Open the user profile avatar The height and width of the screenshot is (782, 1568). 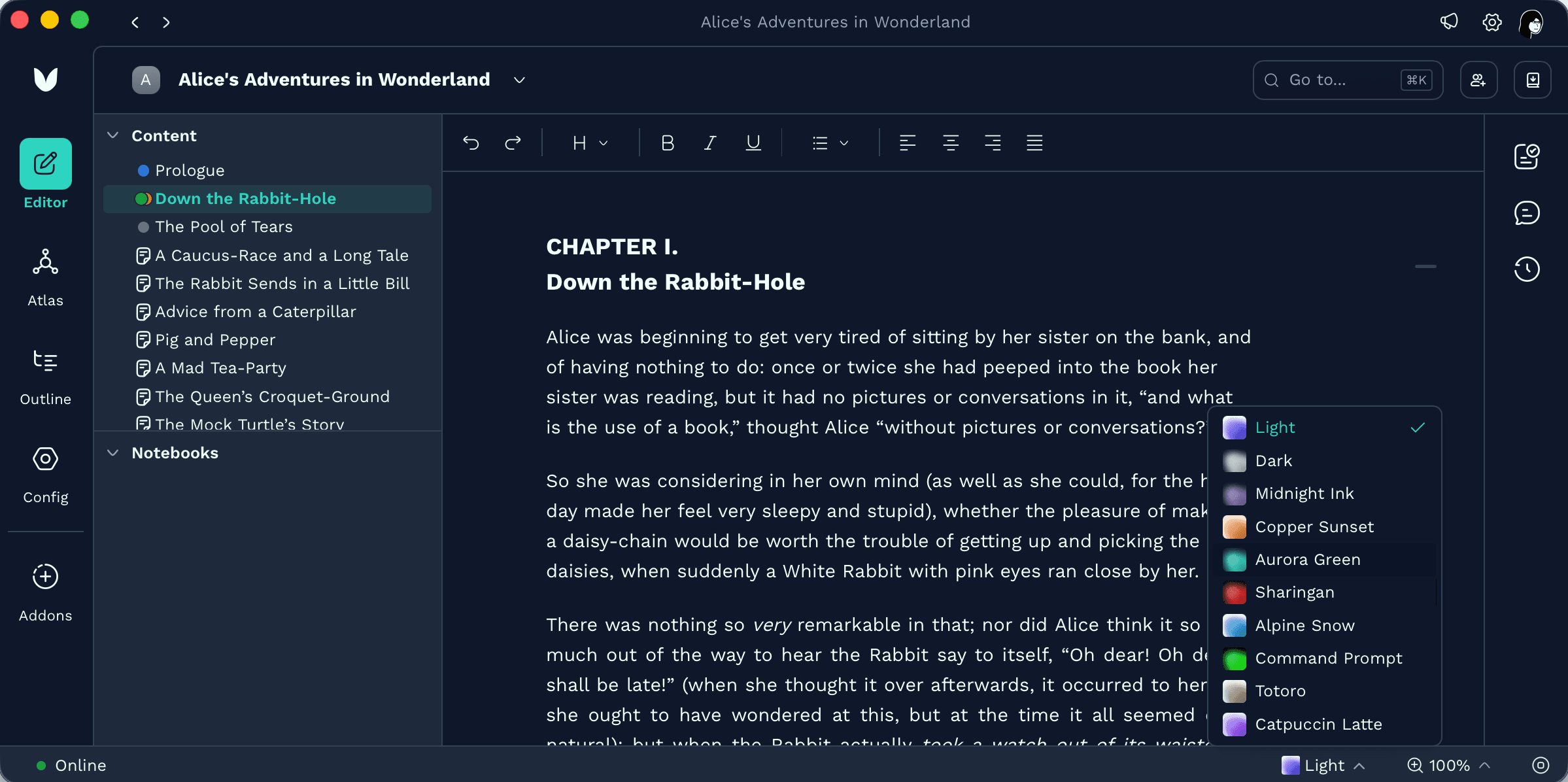1533,23
